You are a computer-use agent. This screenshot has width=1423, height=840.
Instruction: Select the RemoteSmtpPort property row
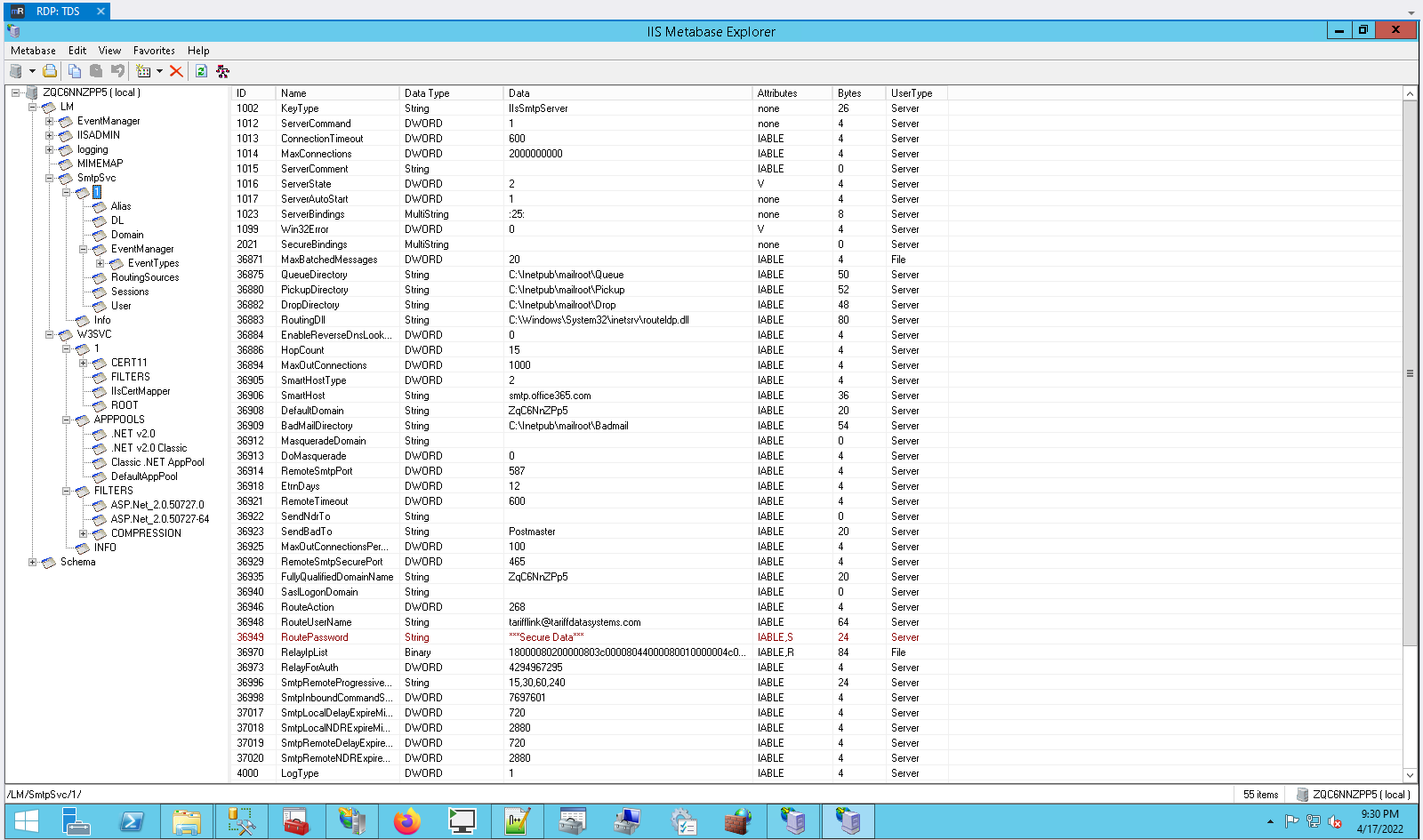pos(590,471)
